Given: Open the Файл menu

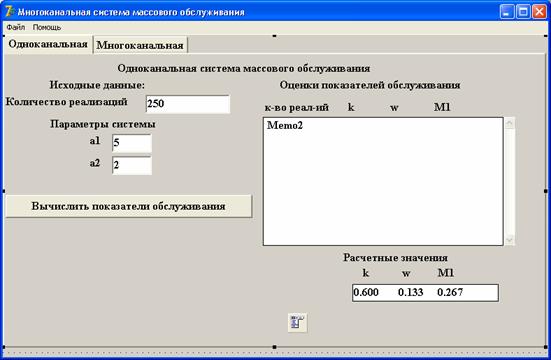Looking at the screenshot, I should coord(15,27).
